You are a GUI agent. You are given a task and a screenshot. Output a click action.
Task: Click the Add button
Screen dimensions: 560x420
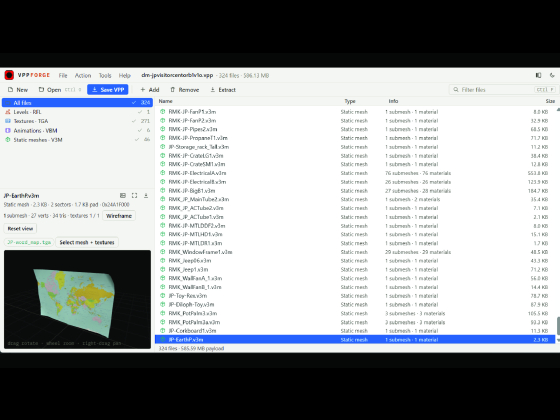(150, 90)
